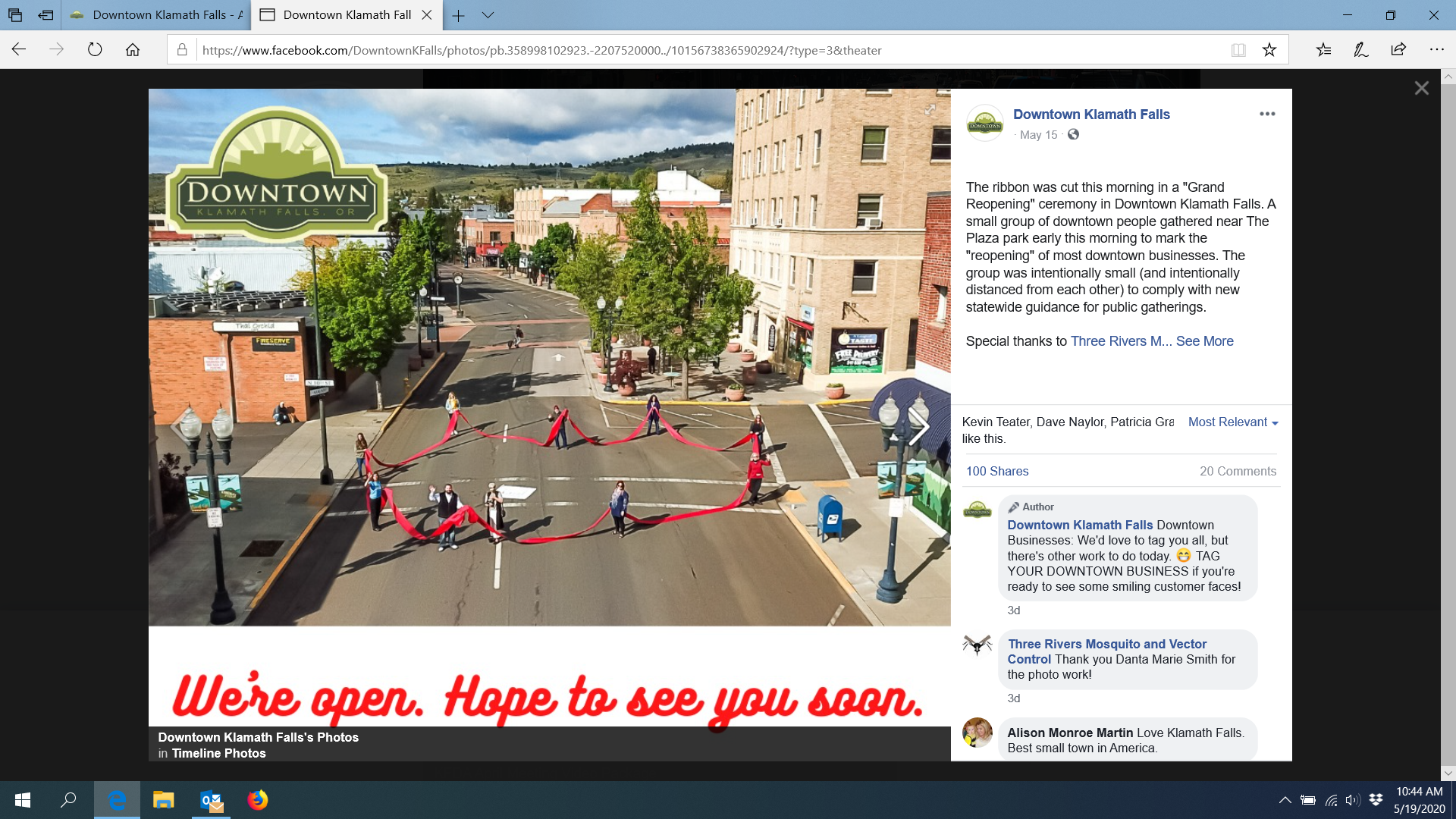Open the 100 Shares link

[x=997, y=471]
